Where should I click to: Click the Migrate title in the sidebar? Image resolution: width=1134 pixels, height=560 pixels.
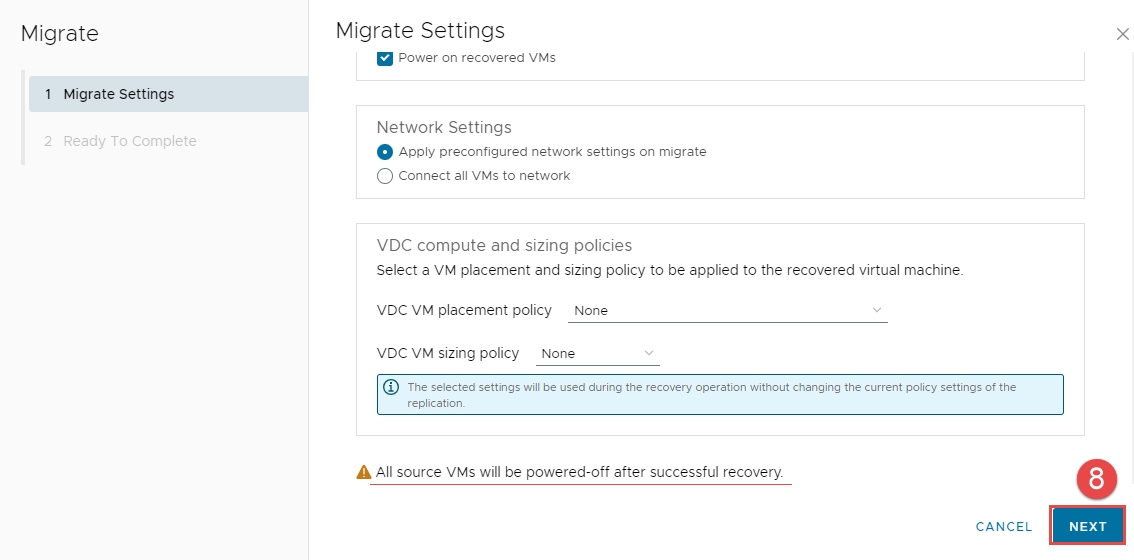pos(60,34)
